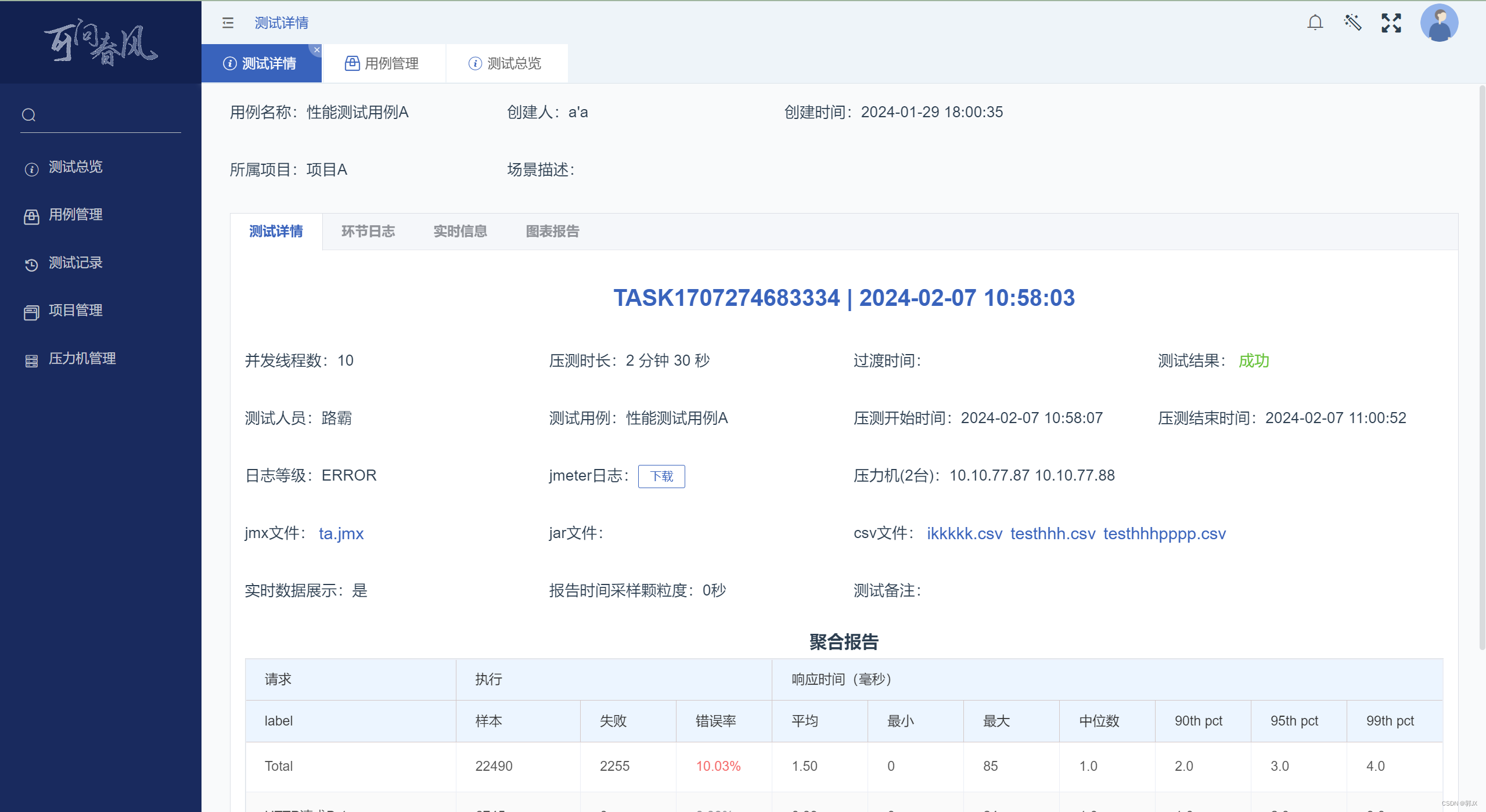Click the 成功 test result text

tap(1254, 360)
